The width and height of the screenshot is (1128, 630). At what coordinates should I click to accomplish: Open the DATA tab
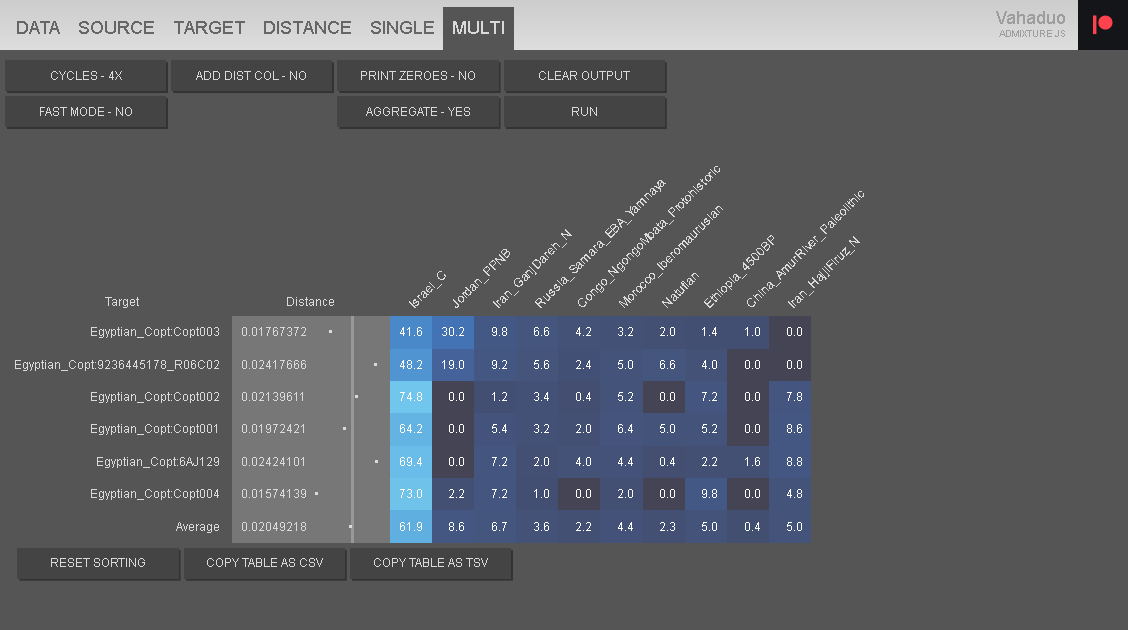tap(38, 28)
